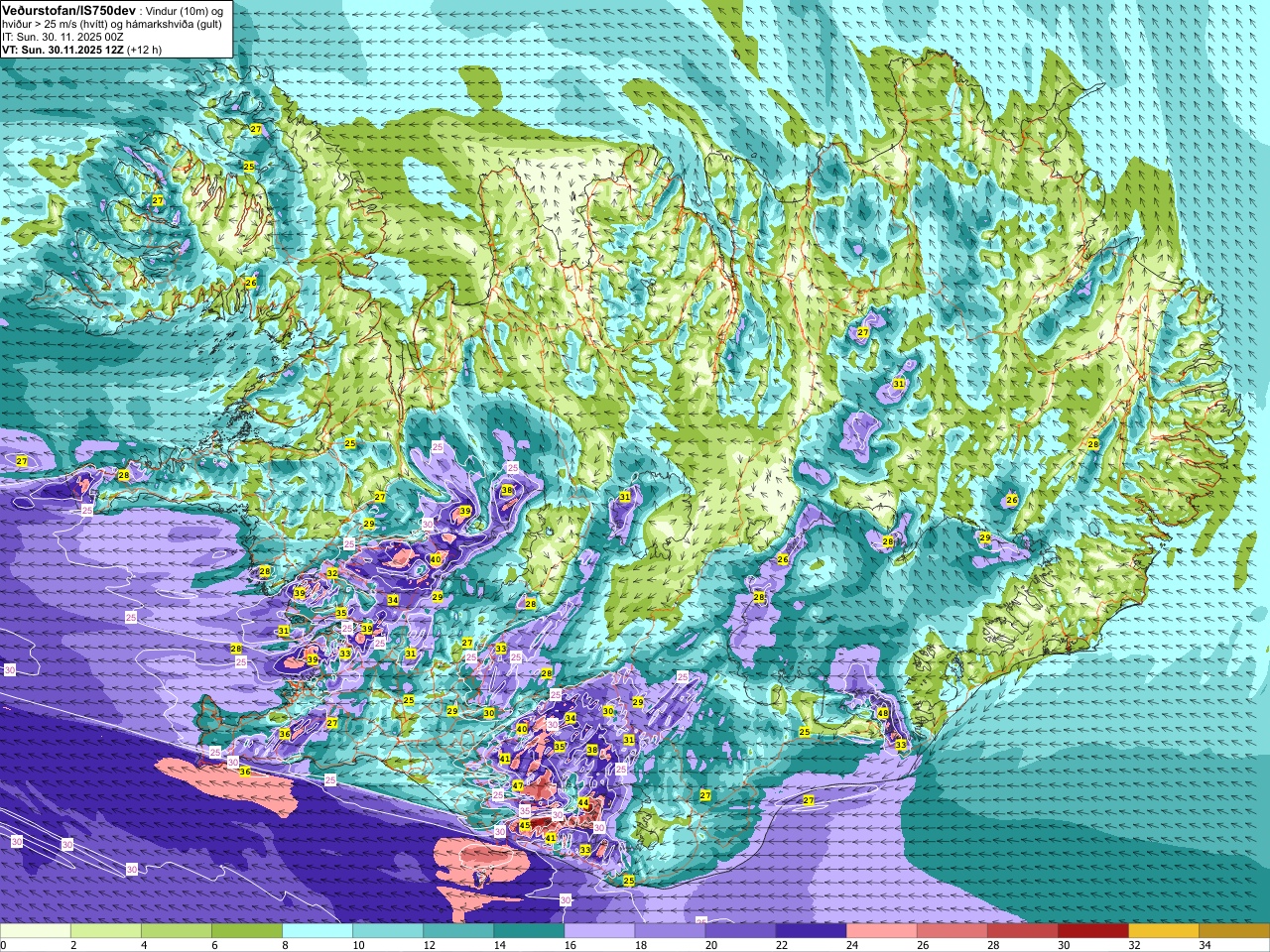Select the legend scale number 16
Viewport: 1270px width, 952px height.
tap(570, 945)
